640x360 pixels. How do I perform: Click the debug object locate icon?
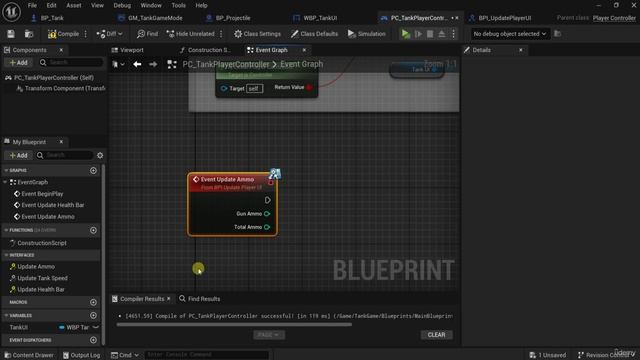(x=558, y=34)
